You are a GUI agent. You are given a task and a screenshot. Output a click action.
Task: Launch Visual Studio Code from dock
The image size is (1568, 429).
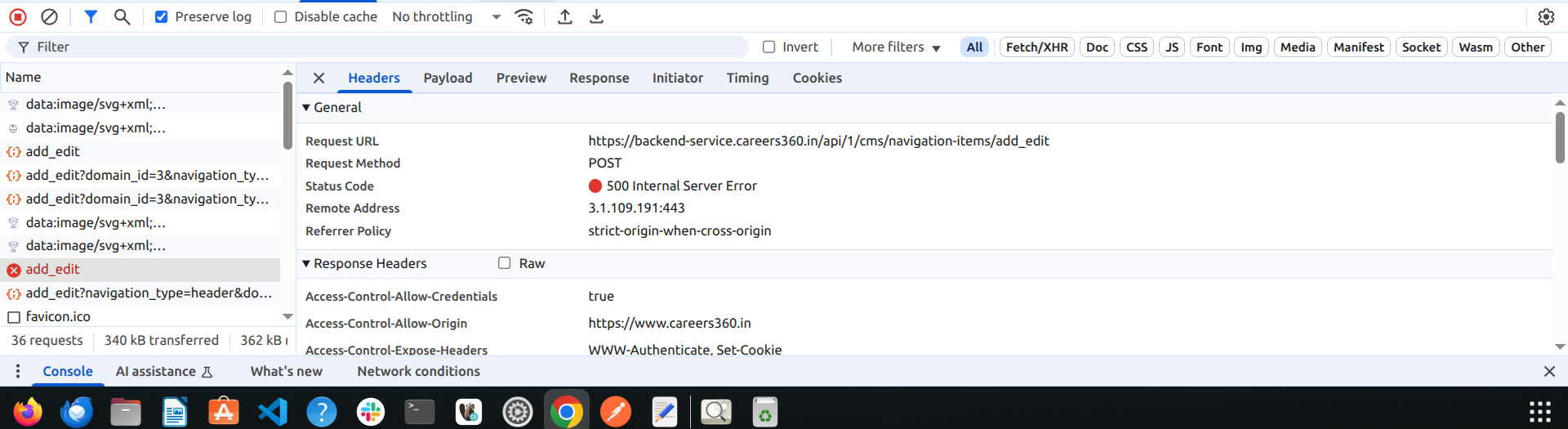pyautogui.click(x=273, y=411)
